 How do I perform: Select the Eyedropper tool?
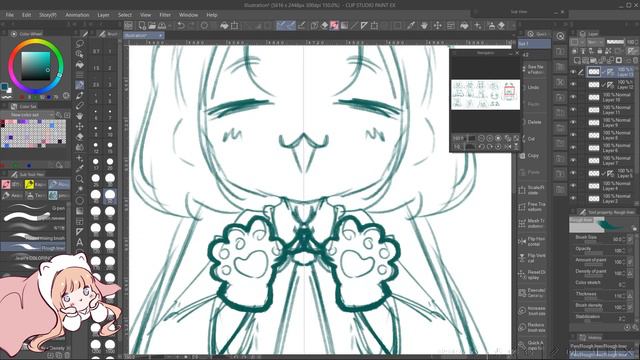(80, 168)
